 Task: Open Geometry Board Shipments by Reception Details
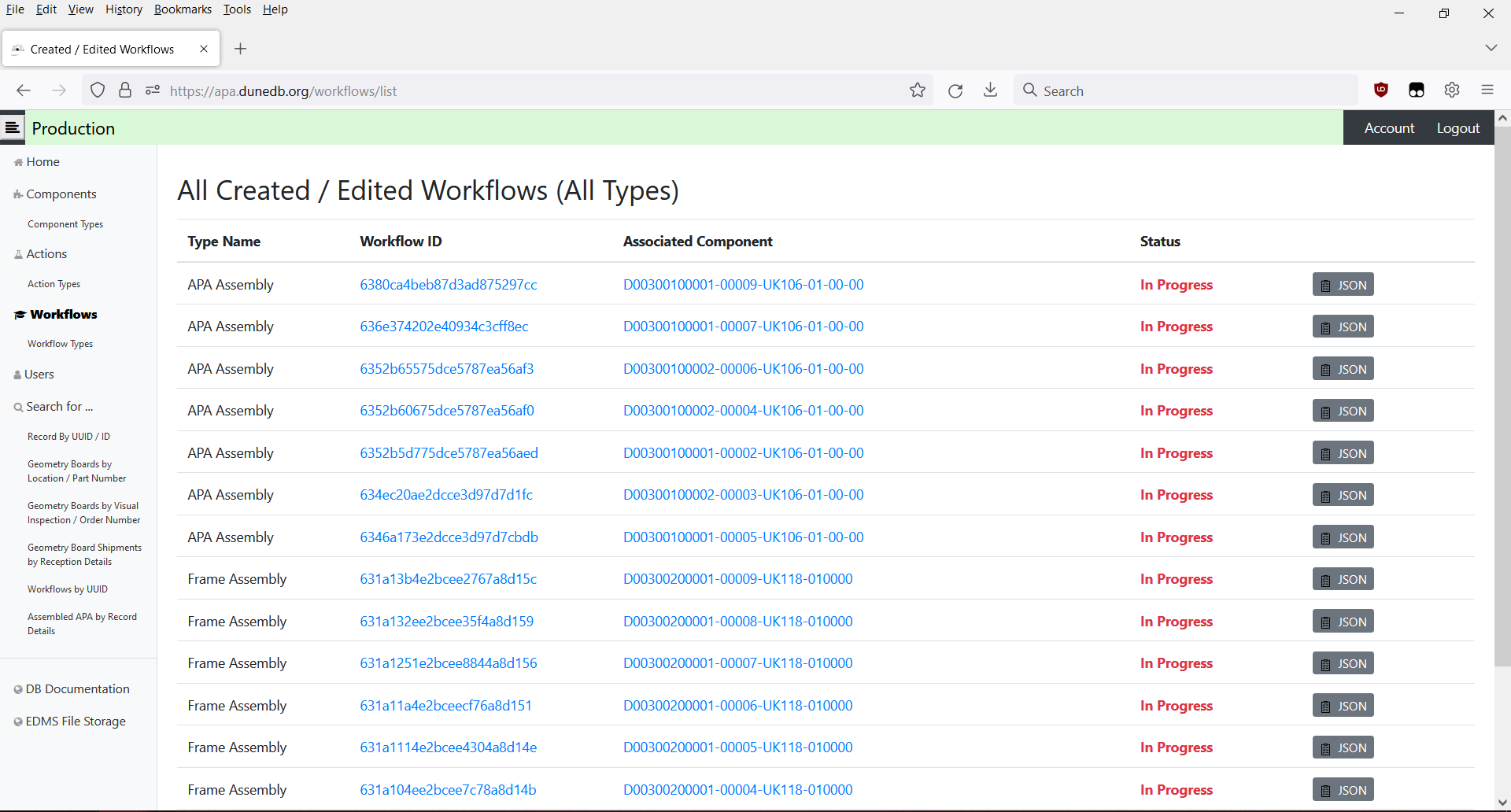click(84, 555)
